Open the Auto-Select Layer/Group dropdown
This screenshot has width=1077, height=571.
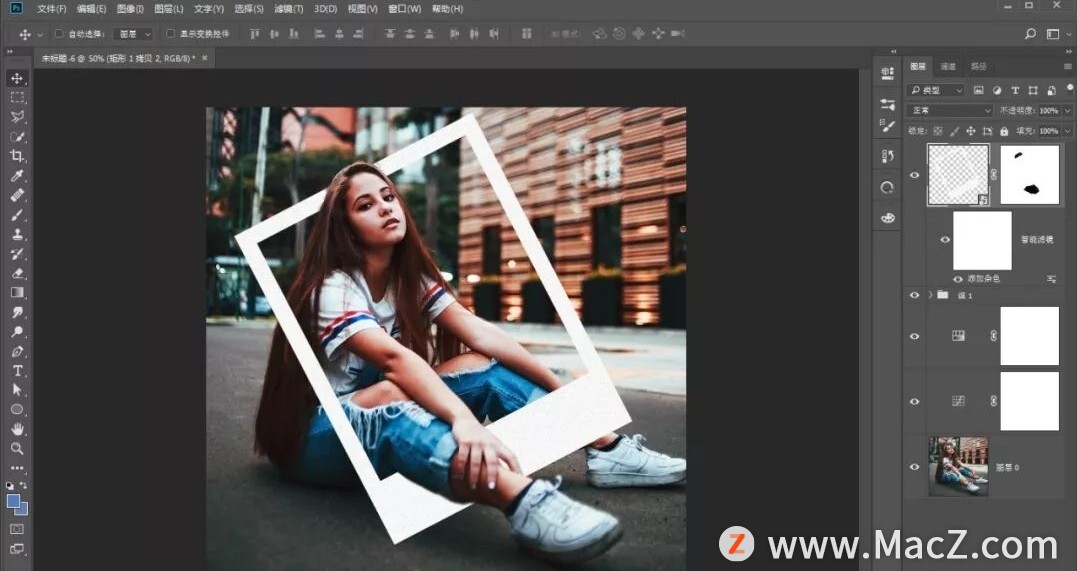tap(133, 34)
